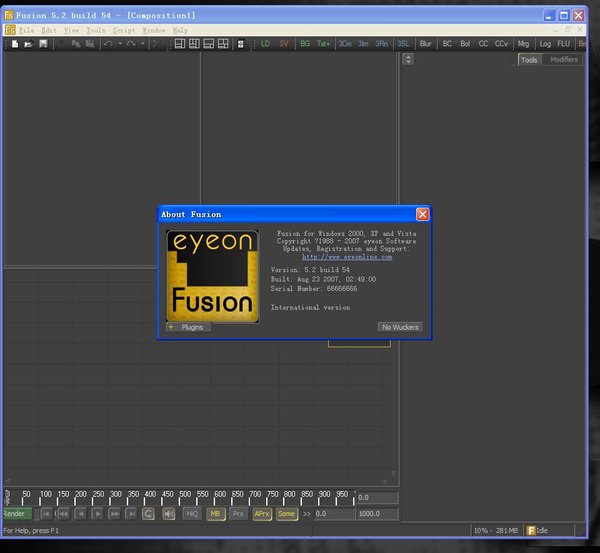600x553 pixels.
Task: Insert a Background tool using BG
Action: pos(305,44)
